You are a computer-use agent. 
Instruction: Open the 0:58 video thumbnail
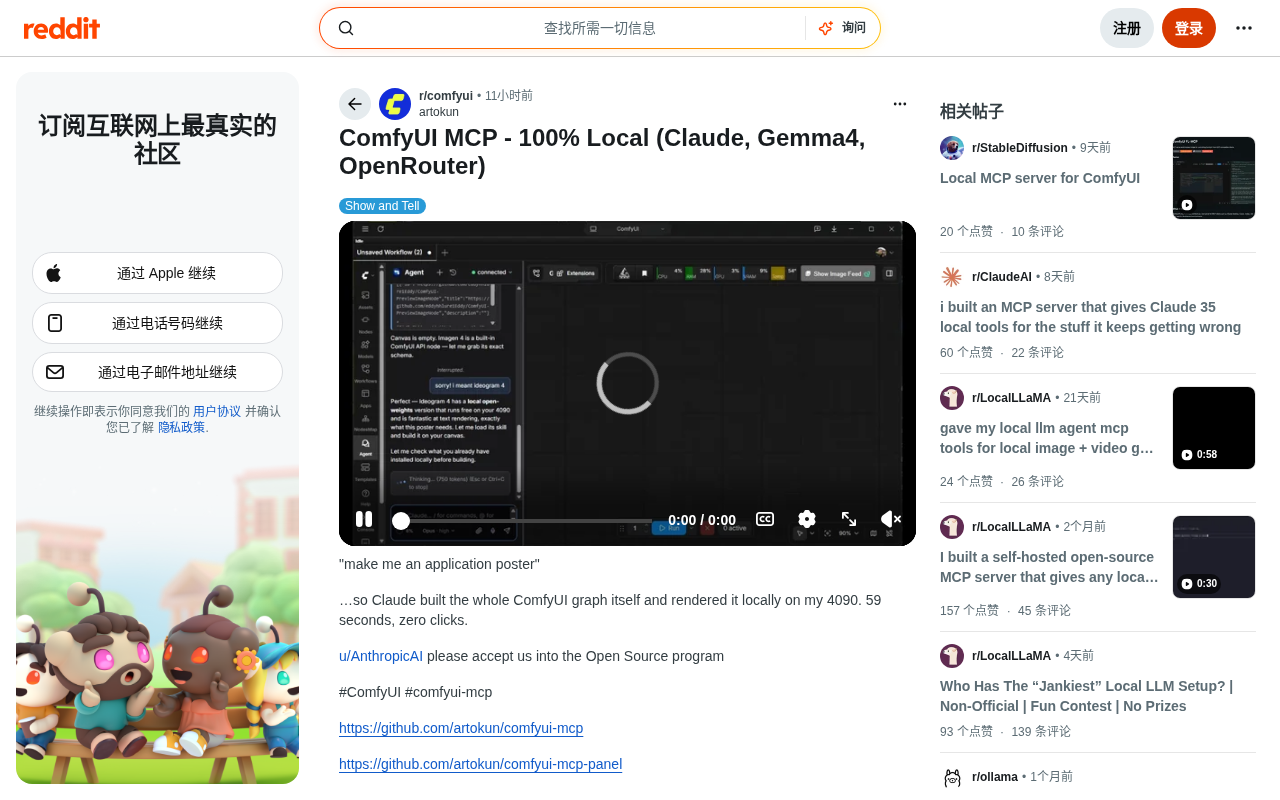pyautogui.click(x=1214, y=428)
